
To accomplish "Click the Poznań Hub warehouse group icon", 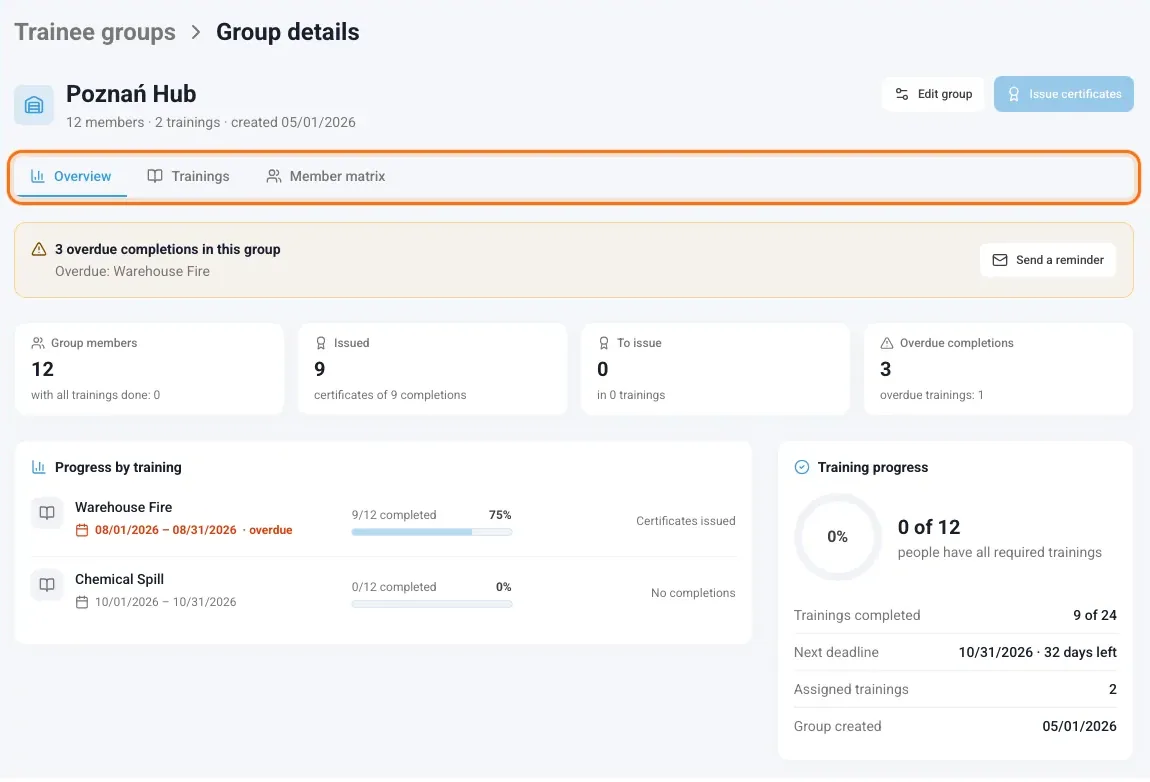I will (x=34, y=106).
